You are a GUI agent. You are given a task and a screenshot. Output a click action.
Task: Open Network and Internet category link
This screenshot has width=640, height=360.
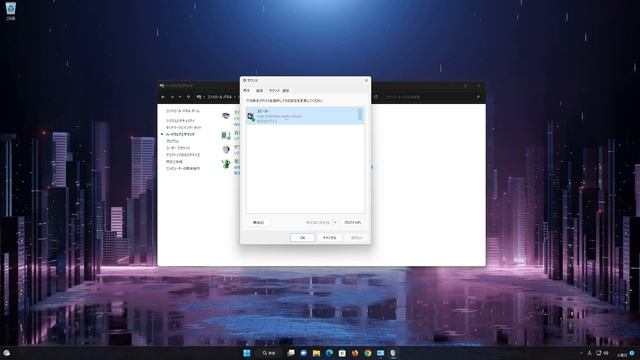coord(184,127)
